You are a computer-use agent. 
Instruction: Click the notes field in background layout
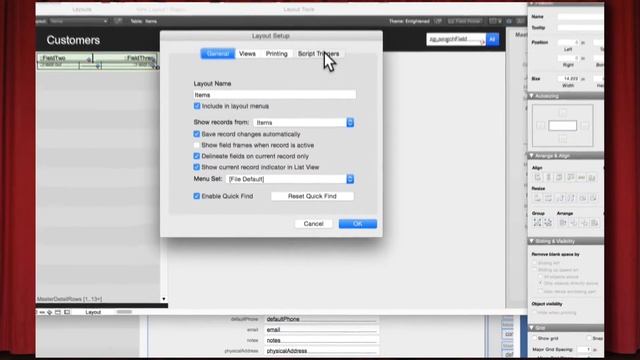(321, 340)
